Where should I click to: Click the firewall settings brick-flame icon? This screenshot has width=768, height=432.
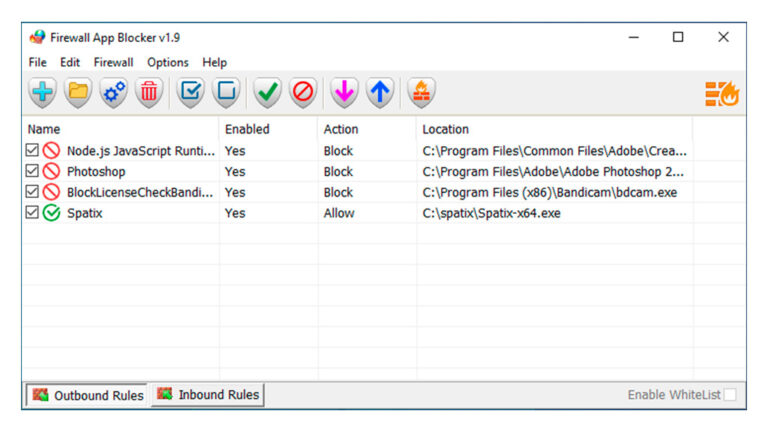(x=421, y=92)
